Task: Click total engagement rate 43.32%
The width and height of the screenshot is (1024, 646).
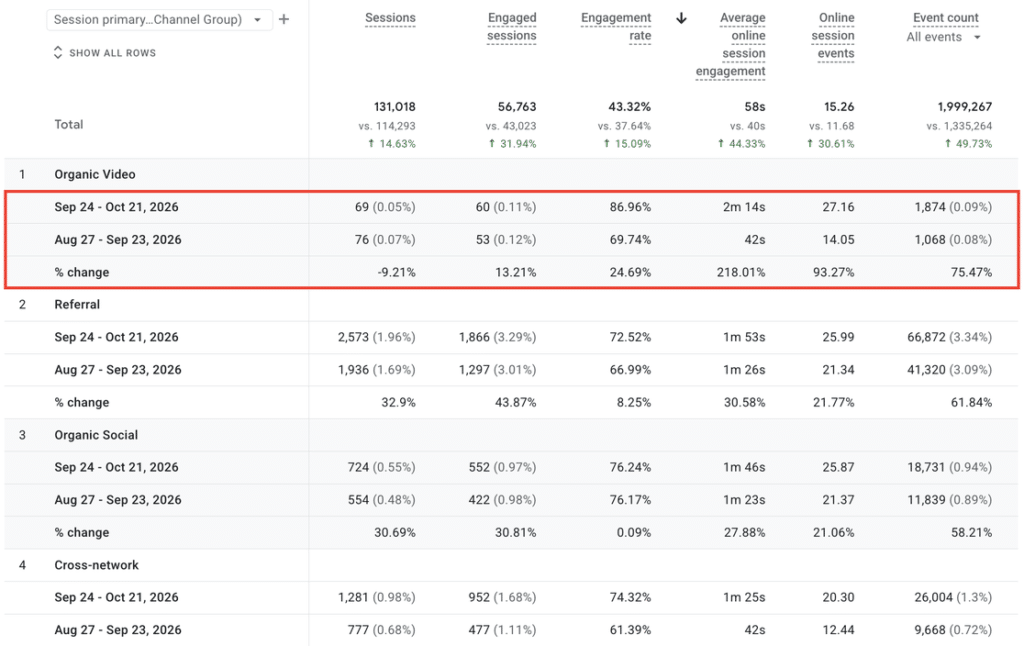Action: (630, 106)
